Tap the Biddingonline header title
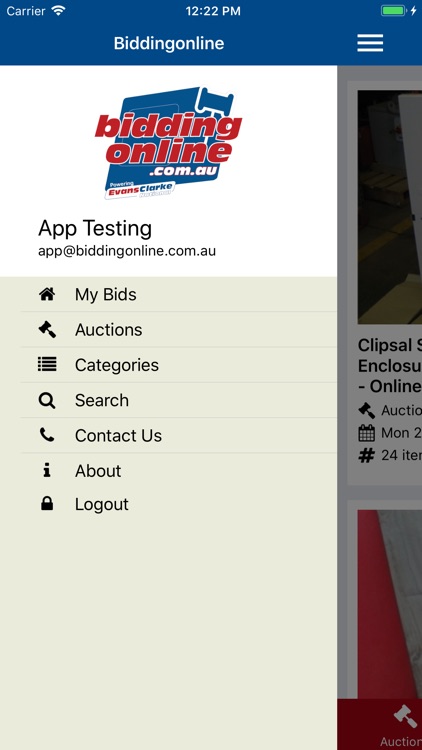 point(169,43)
